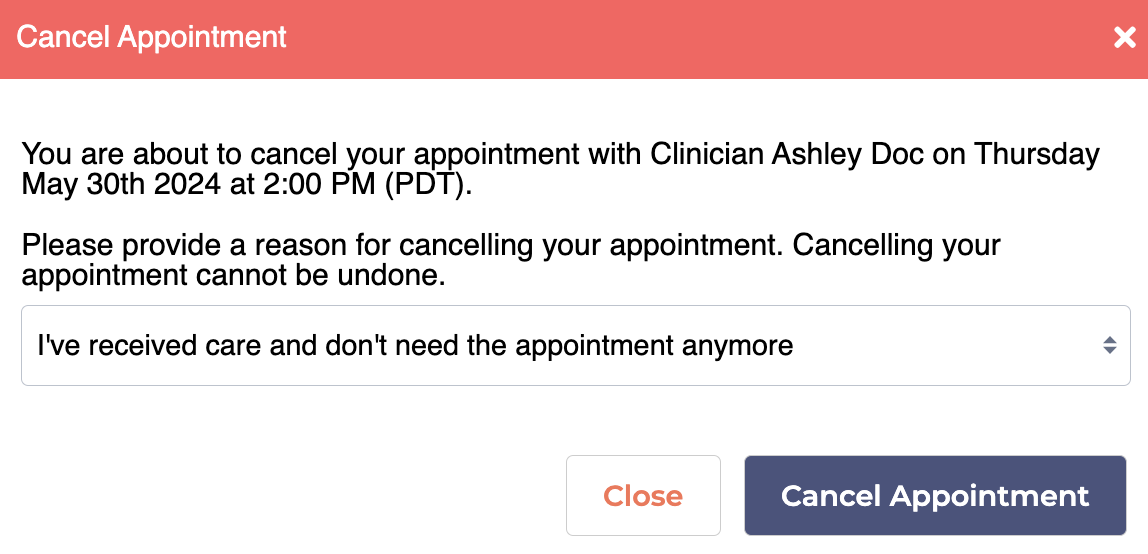Click the Cancel Appointment header title
The height and width of the screenshot is (554, 1148).
[152, 38]
